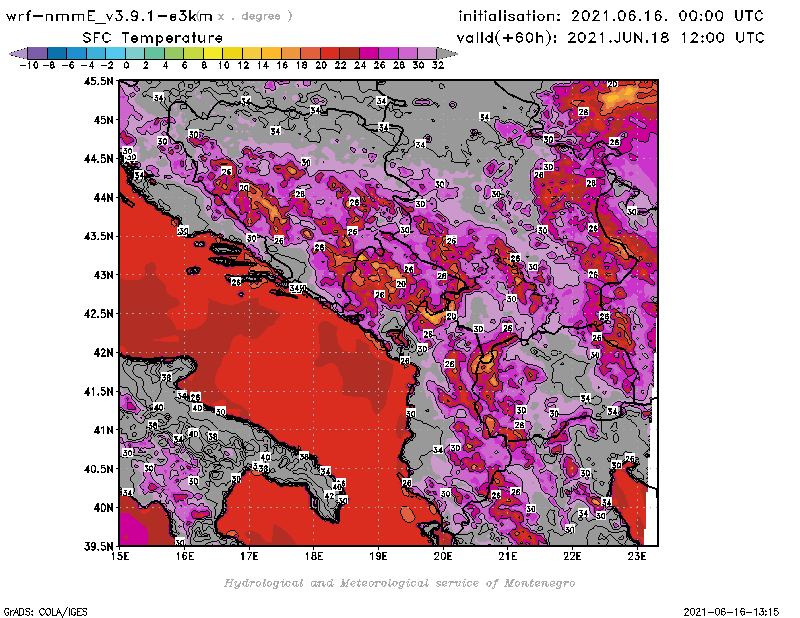This screenshot has height=618, width=800.
Task: Click the gray arrow swatch above 32 in legend
Action: [x=447, y=53]
